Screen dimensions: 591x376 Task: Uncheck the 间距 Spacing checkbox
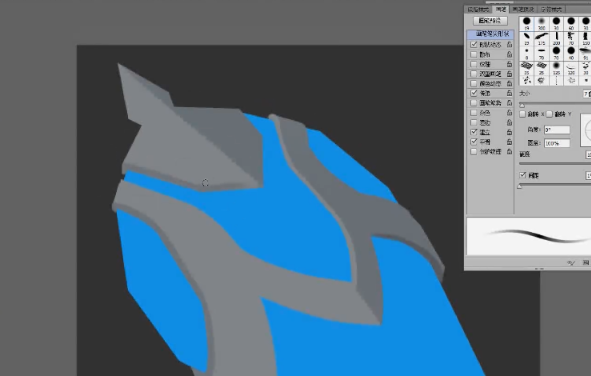click(x=522, y=175)
